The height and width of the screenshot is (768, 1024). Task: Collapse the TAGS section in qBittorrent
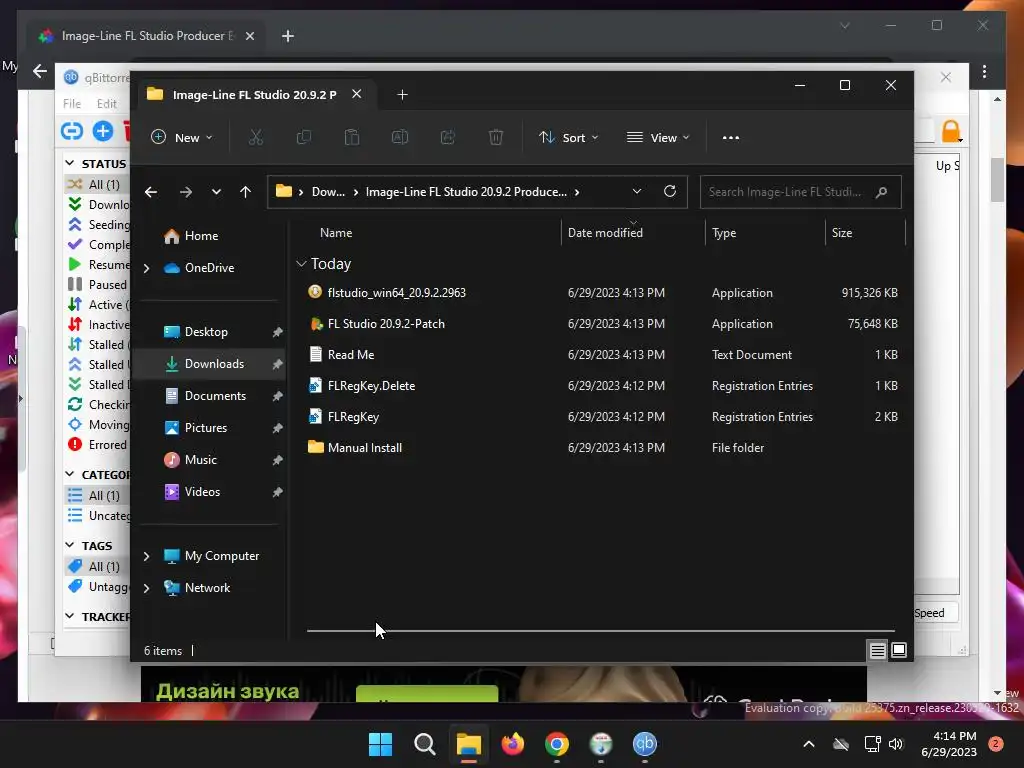[70, 545]
